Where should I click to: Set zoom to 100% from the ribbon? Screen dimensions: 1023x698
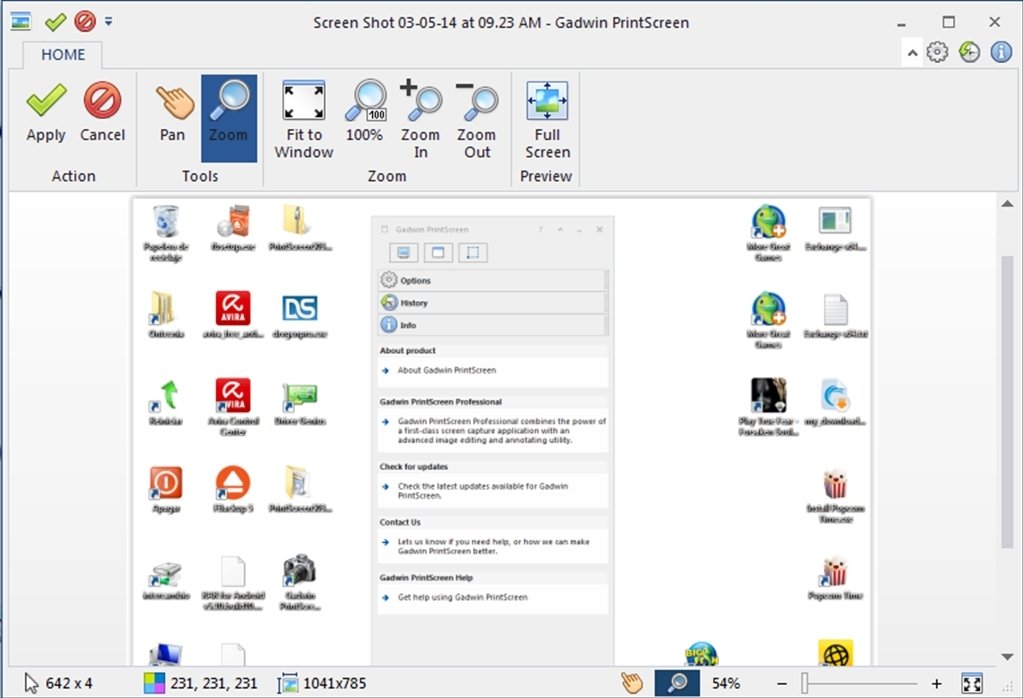(365, 112)
